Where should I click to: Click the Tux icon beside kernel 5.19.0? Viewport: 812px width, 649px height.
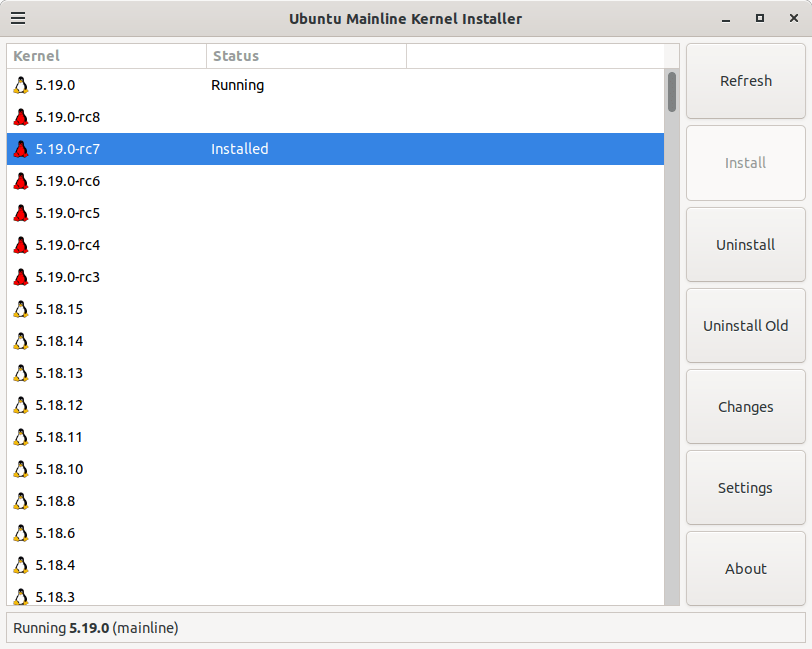pyautogui.click(x=21, y=85)
